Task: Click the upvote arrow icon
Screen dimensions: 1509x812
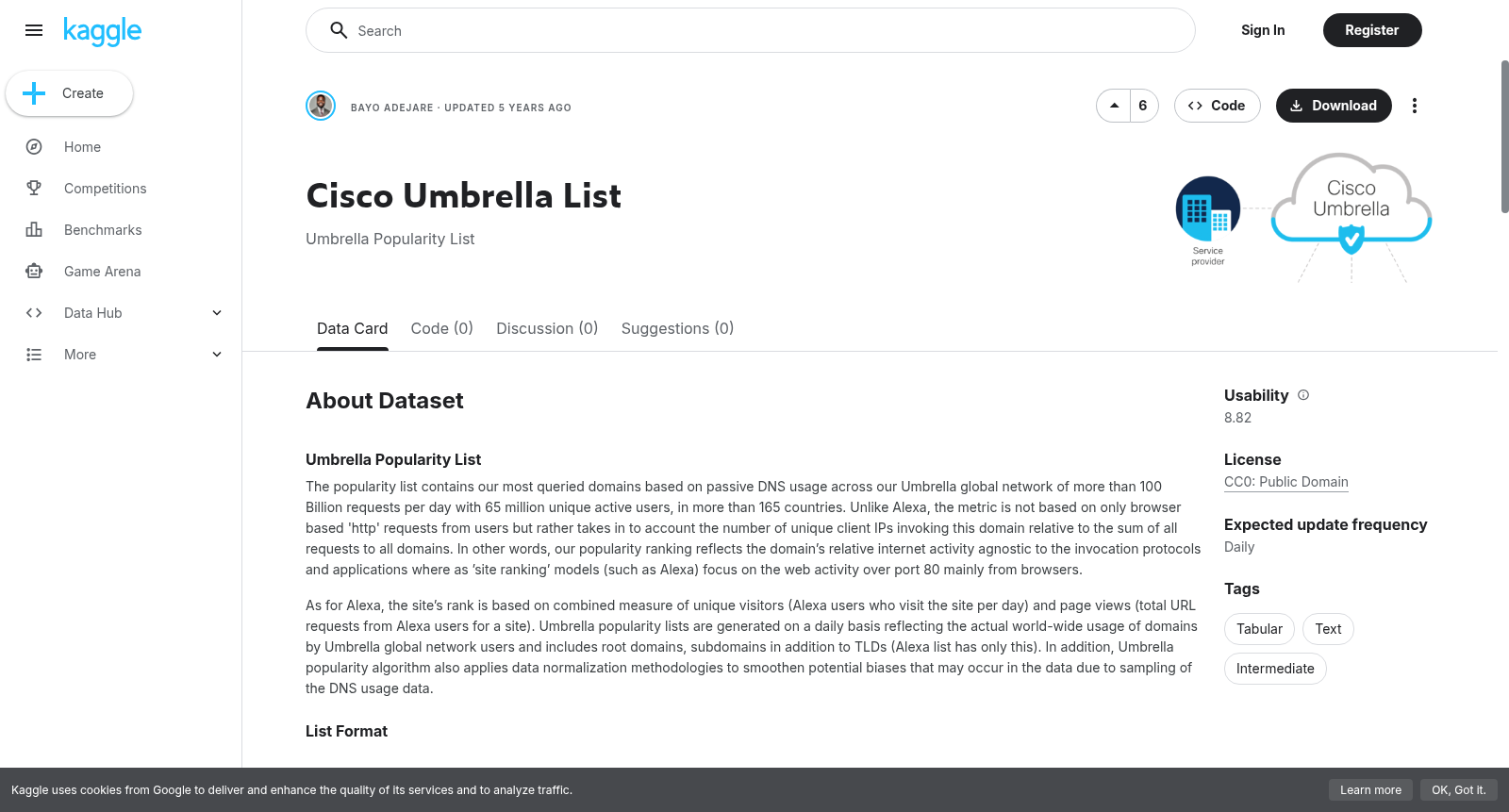Action: (1114, 106)
